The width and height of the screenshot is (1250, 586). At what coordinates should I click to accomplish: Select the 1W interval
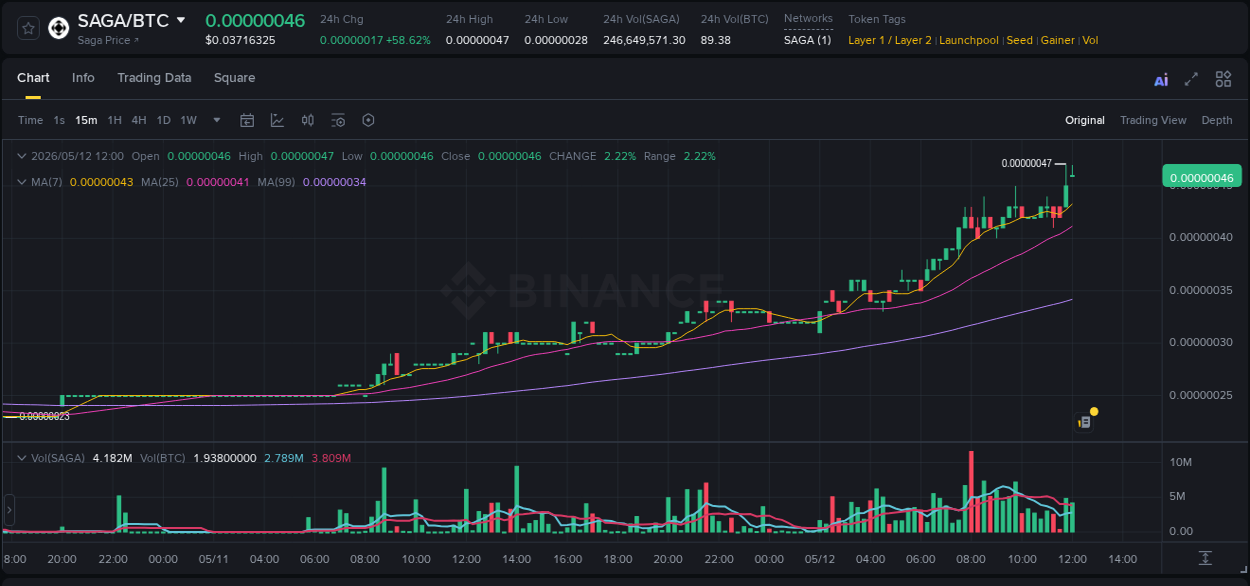coord(188,120)
